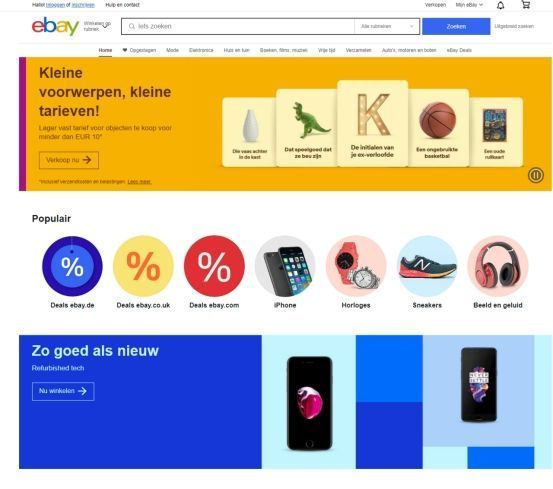This screenshot has height=489, width=553.
Task: Expand the Mijn eBay menu
Action: 469,5
